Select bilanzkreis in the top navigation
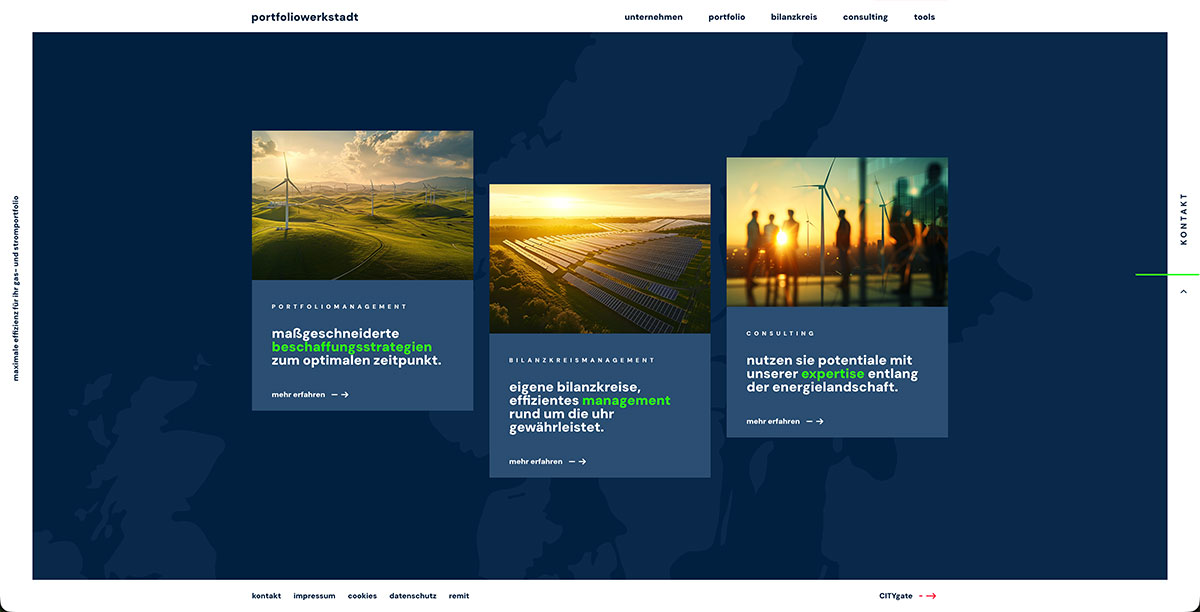Viewport: 1200px width, 612px height. tap(794, 17)
